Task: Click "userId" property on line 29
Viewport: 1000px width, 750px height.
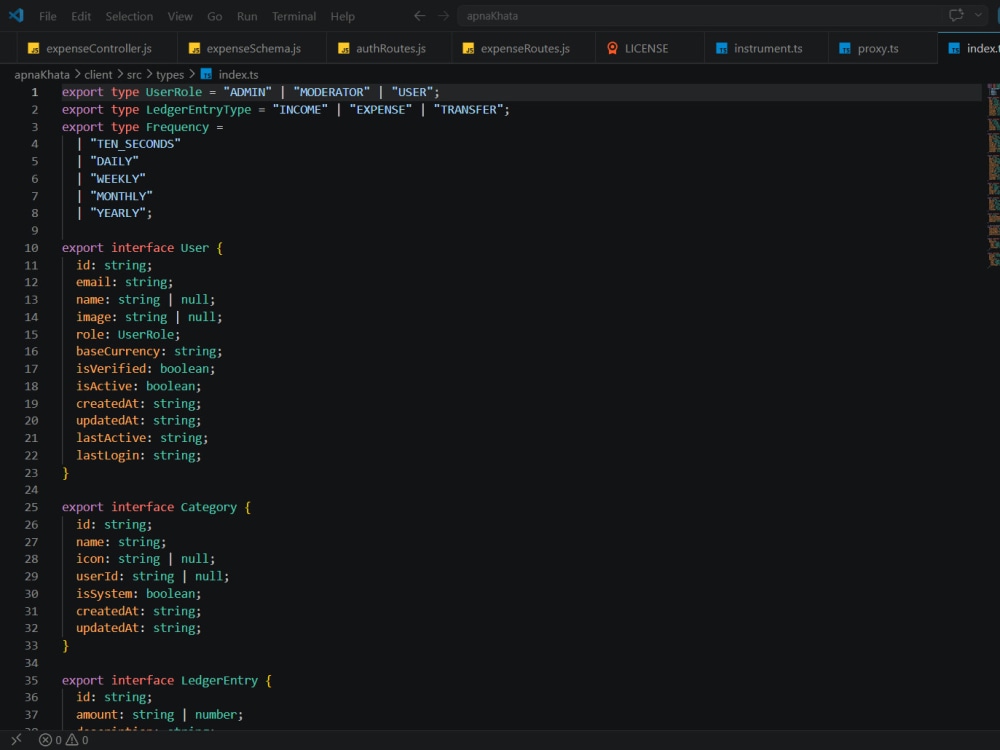Action: click(x=97, y=577)
